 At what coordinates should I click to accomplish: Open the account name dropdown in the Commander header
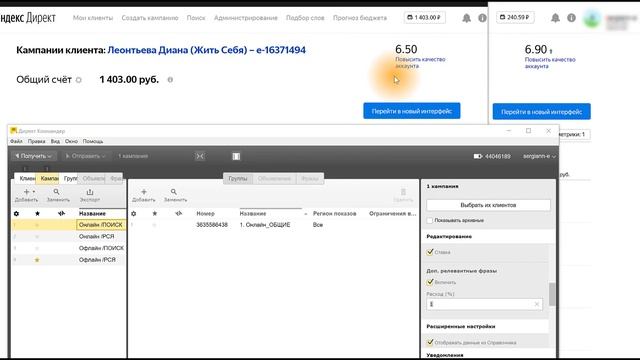click(539, 156)
